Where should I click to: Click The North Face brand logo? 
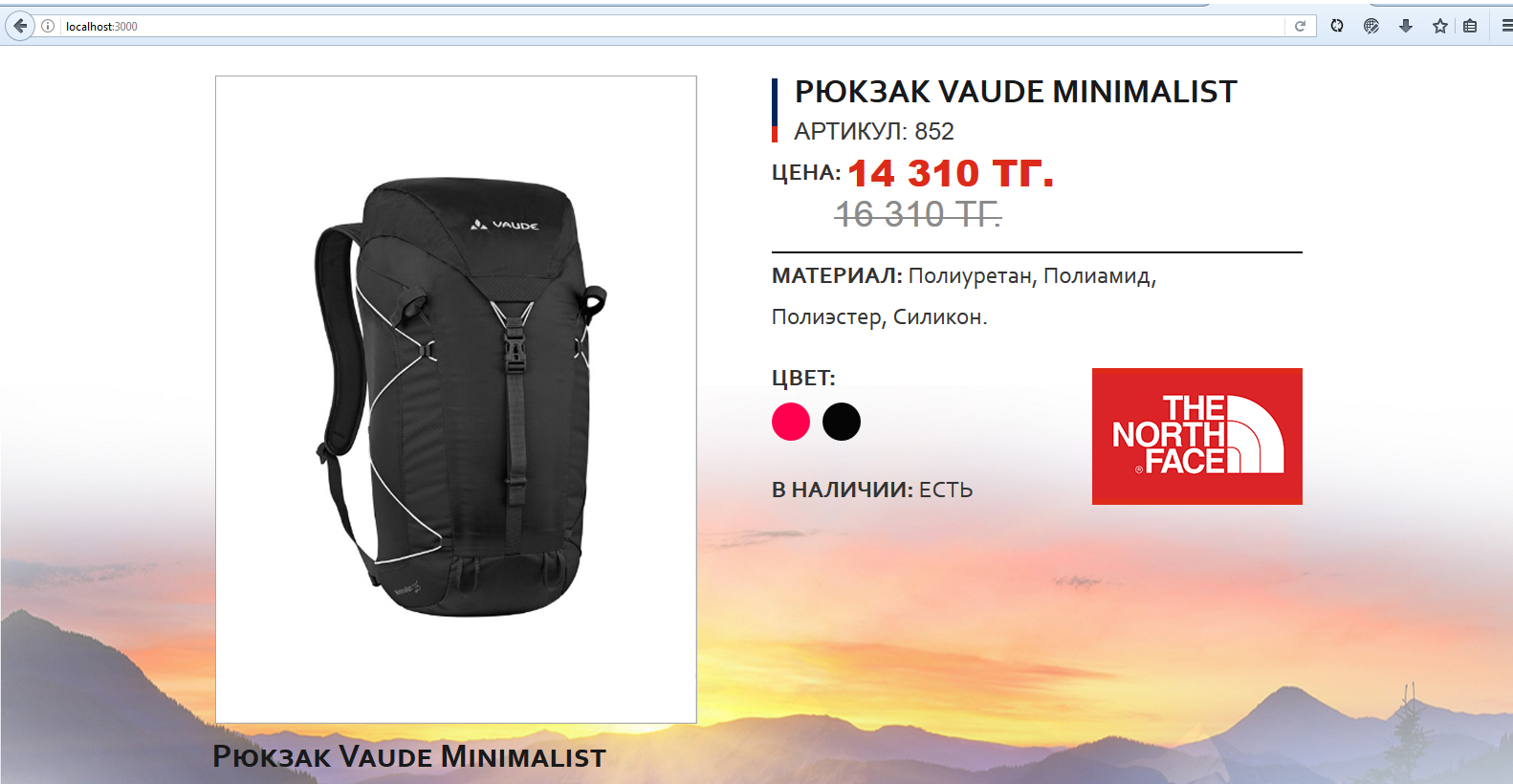[x=1197, y=436]
